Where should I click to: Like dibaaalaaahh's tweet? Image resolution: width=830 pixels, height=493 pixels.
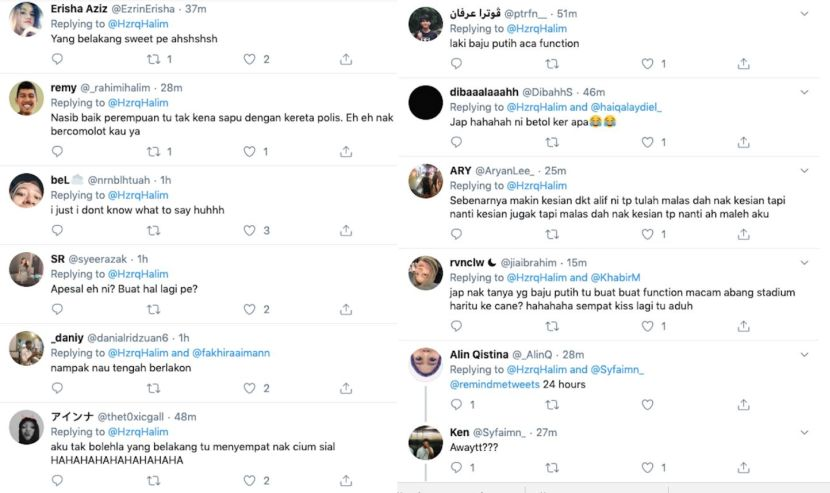[x=649, y=142]
